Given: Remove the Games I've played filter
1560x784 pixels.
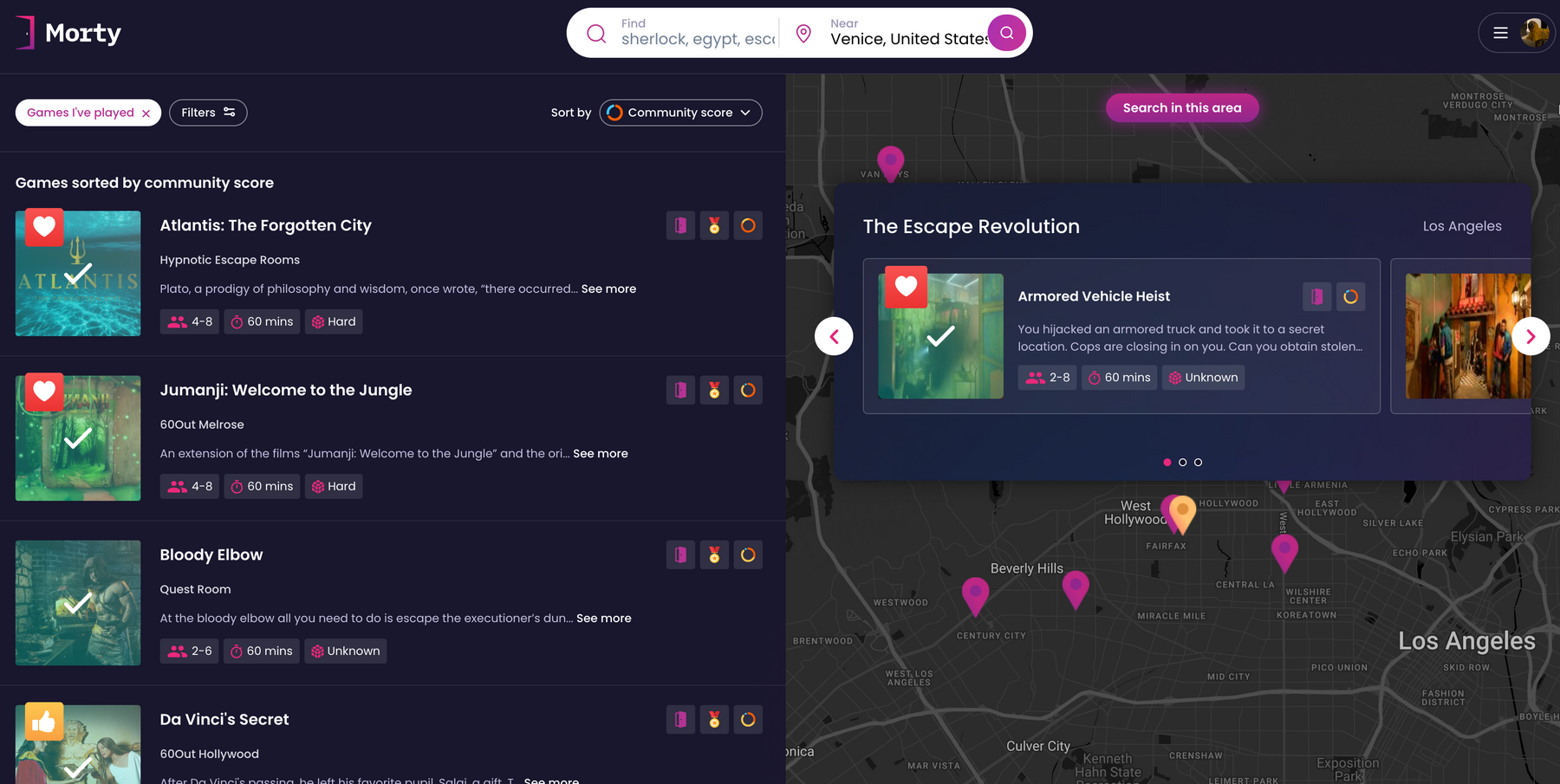Looking at the screenshot, I should pos(146,113).
